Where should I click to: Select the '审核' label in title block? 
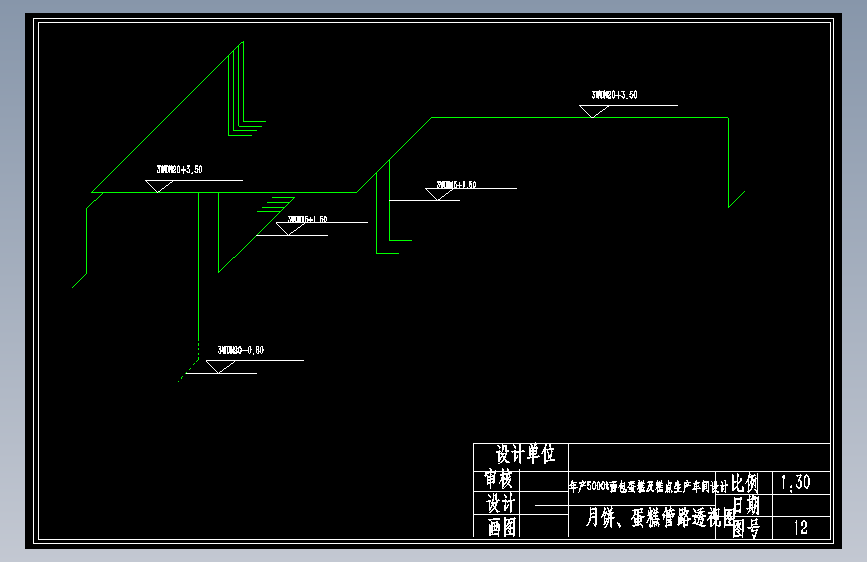[x=498, y=478]
